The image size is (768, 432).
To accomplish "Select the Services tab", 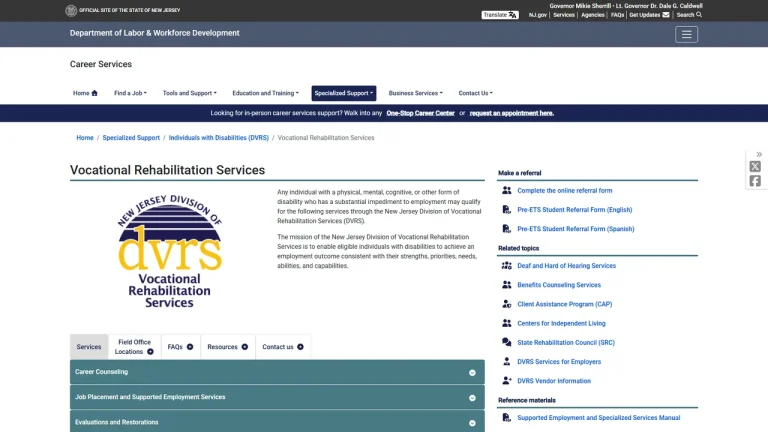I will click(x=89, y=347).
